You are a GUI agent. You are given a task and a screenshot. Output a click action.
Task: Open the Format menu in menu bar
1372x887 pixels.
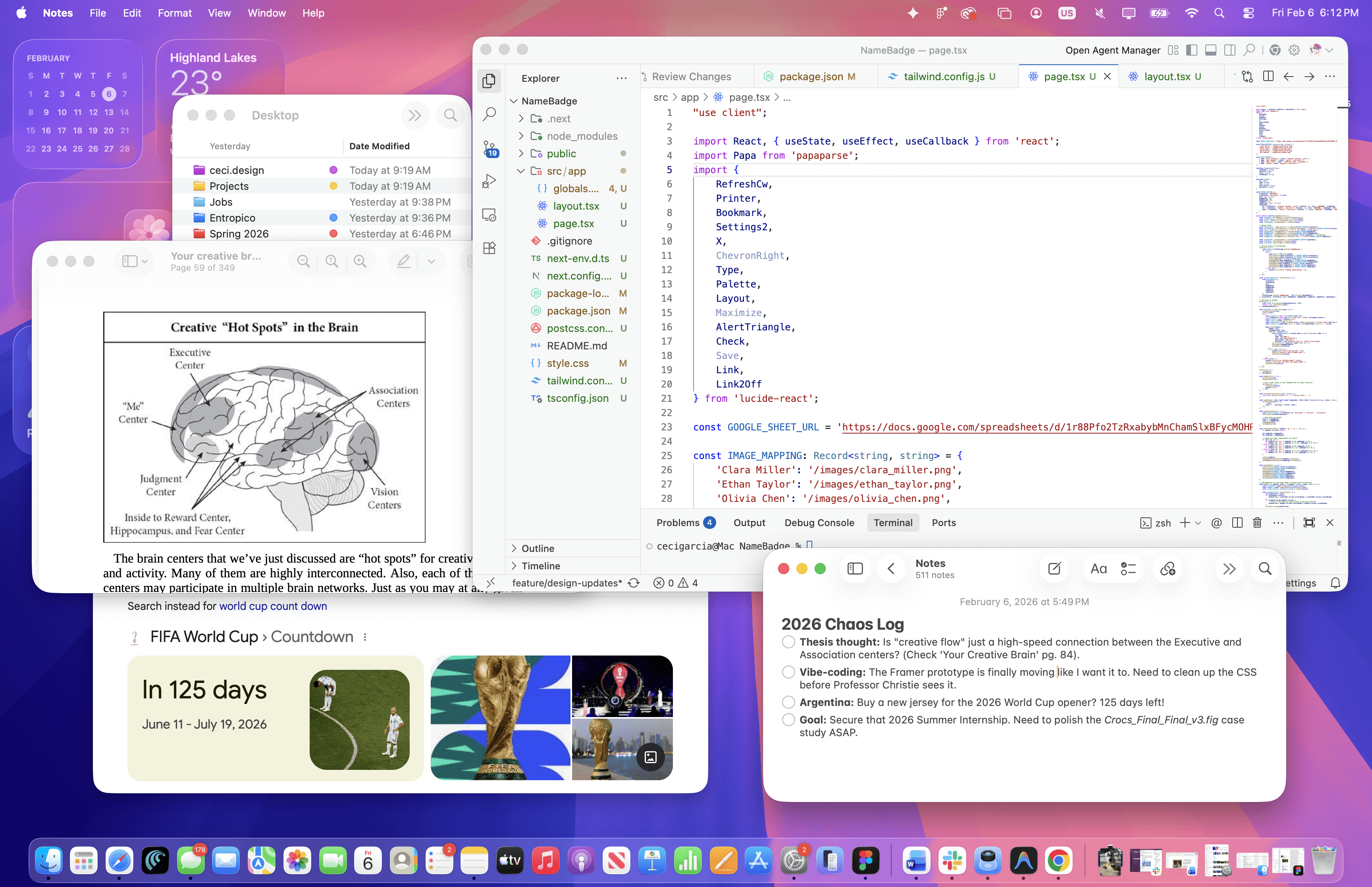coord(174,13)
